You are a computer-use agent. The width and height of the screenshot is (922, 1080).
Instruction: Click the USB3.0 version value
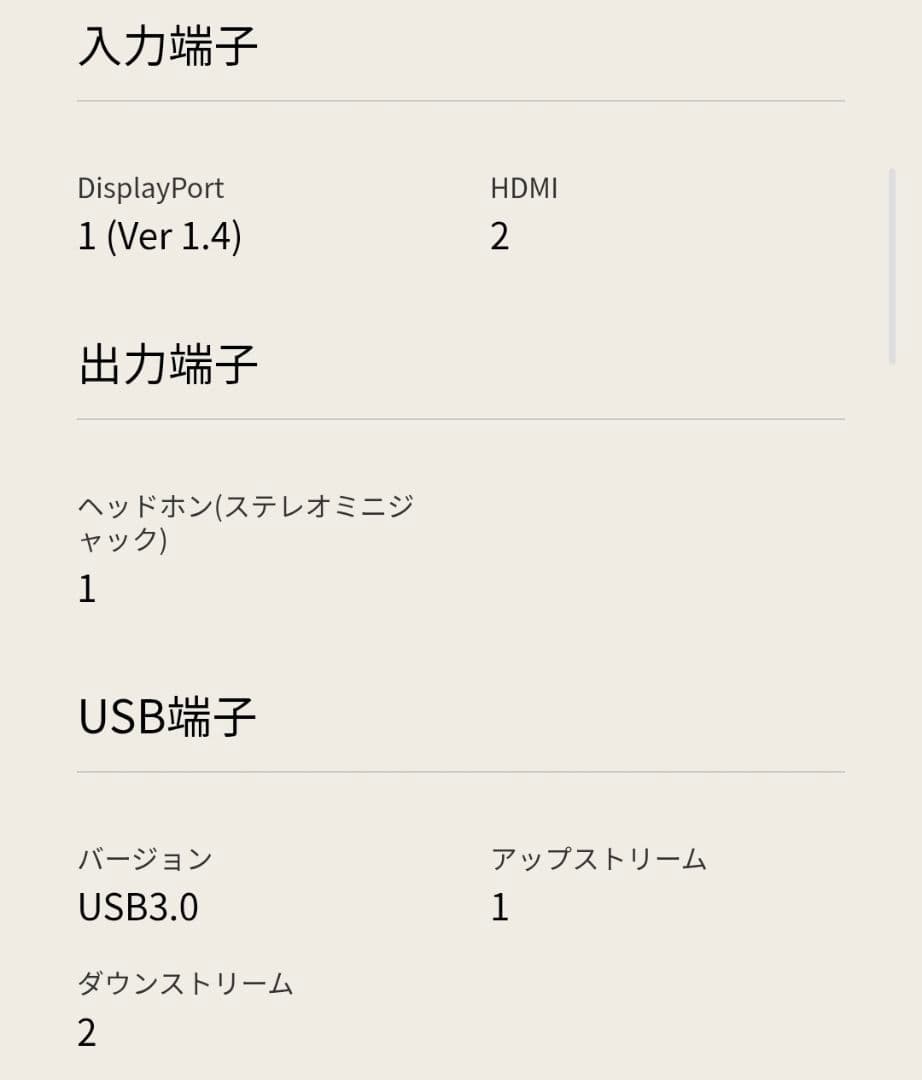[x=138, y=907]
